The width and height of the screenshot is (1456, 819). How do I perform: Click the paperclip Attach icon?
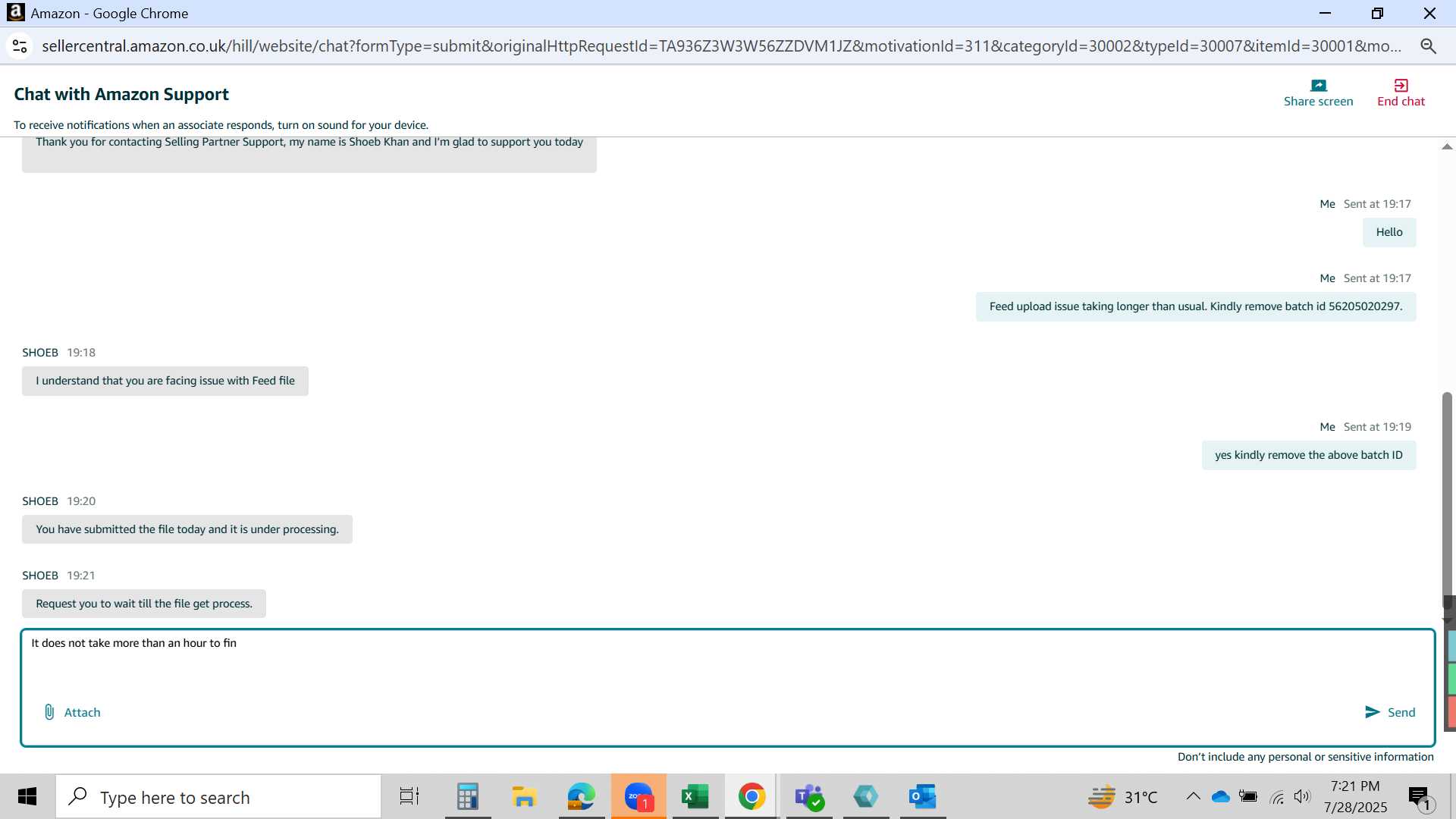tap(49, 712)
